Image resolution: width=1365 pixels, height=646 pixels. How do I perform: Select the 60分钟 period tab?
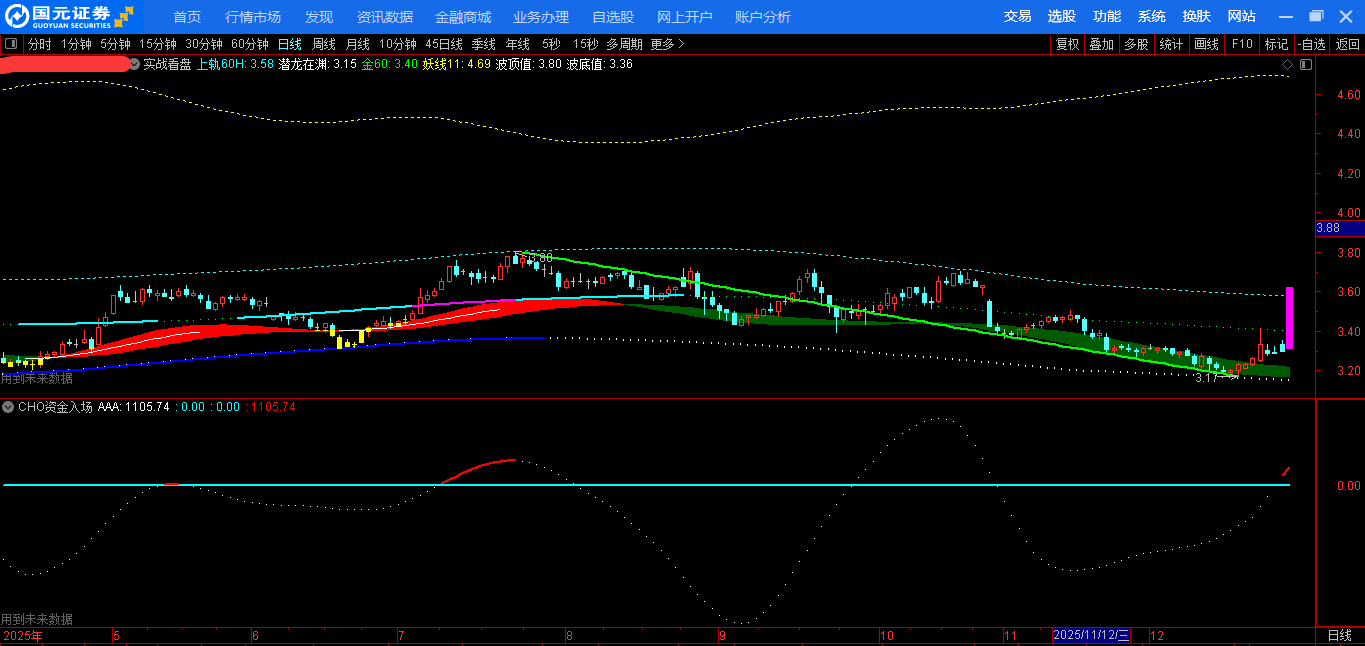click(x=249, y=44)
